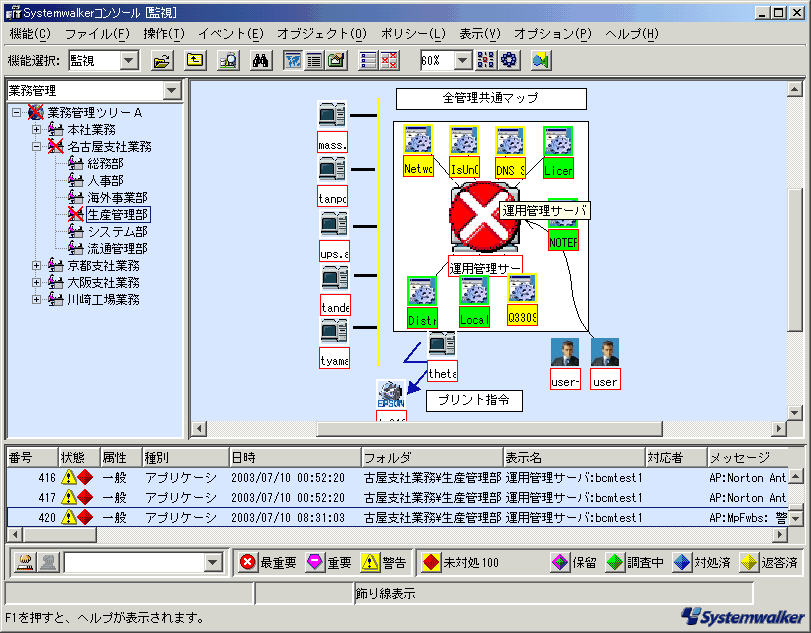Select システム部 in the tree

(x=117, y=231)
